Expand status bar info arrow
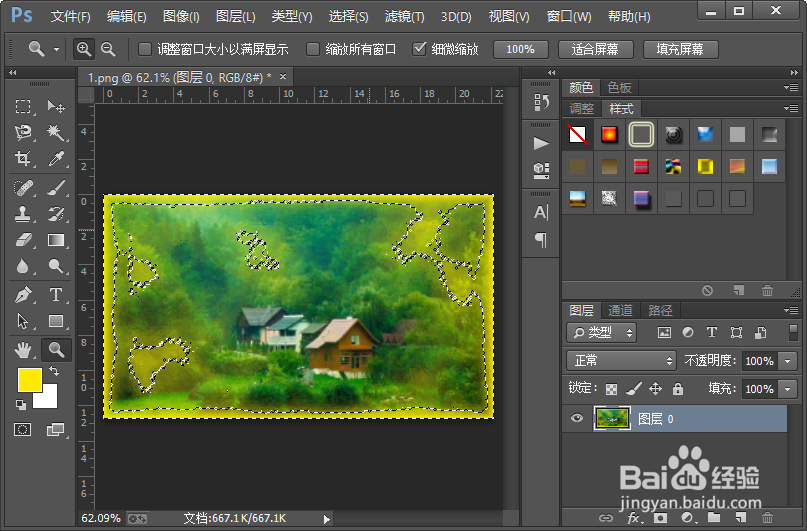This screenshot has width=807, height=531. coord(326,519)
